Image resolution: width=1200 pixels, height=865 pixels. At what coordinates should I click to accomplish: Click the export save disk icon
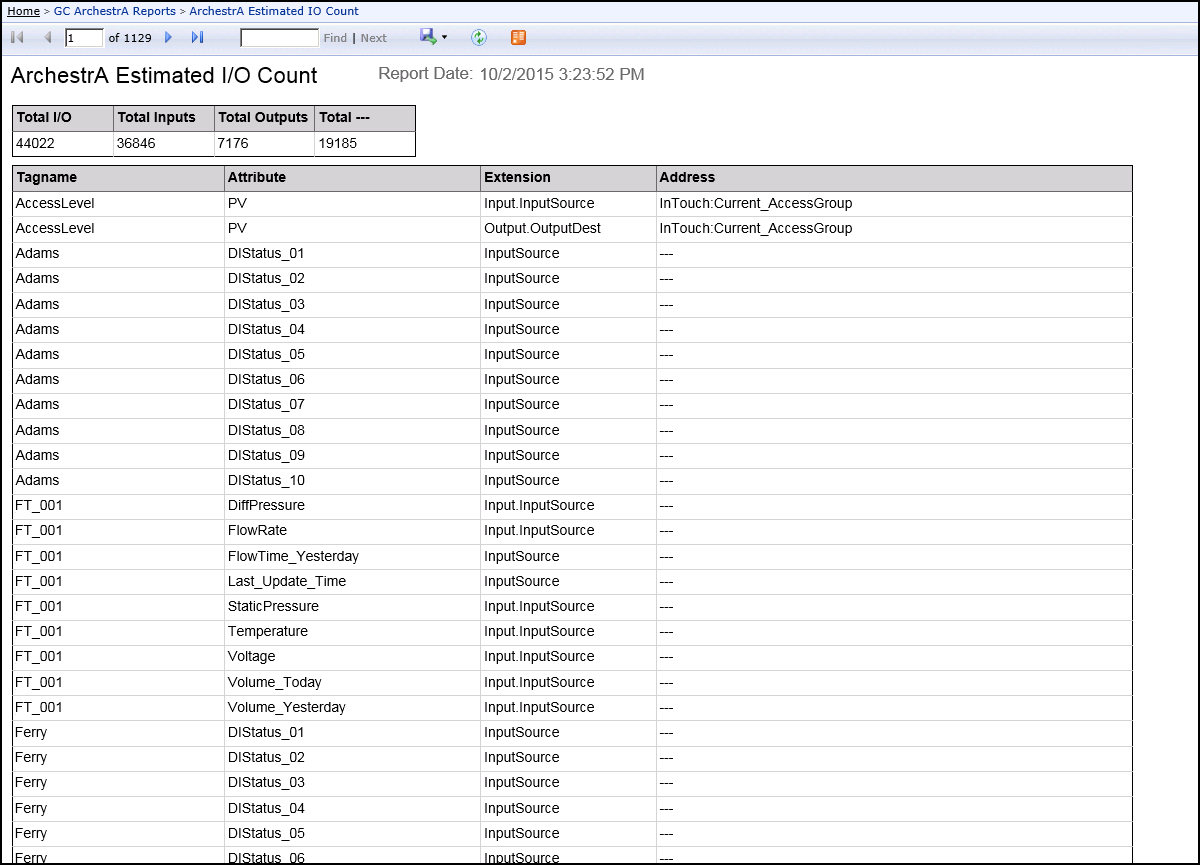click(427, 37)
